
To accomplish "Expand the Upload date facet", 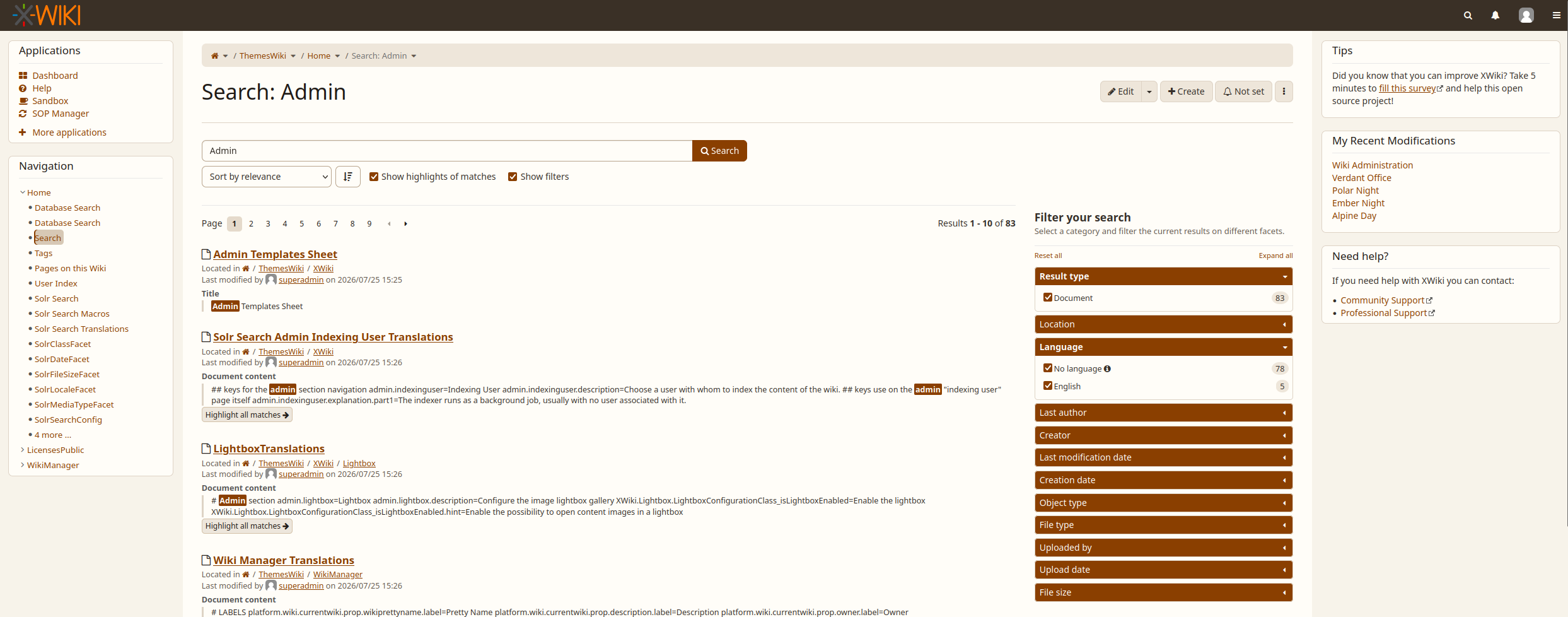I will click(x=1163, y=570).
